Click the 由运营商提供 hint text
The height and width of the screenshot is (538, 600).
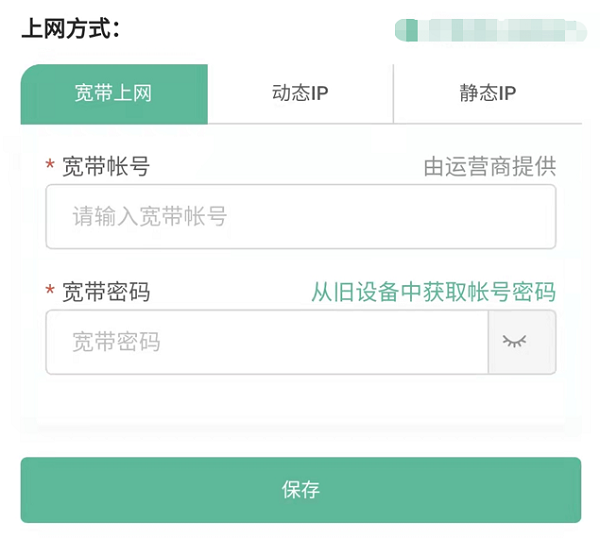(x=489, y=167)
